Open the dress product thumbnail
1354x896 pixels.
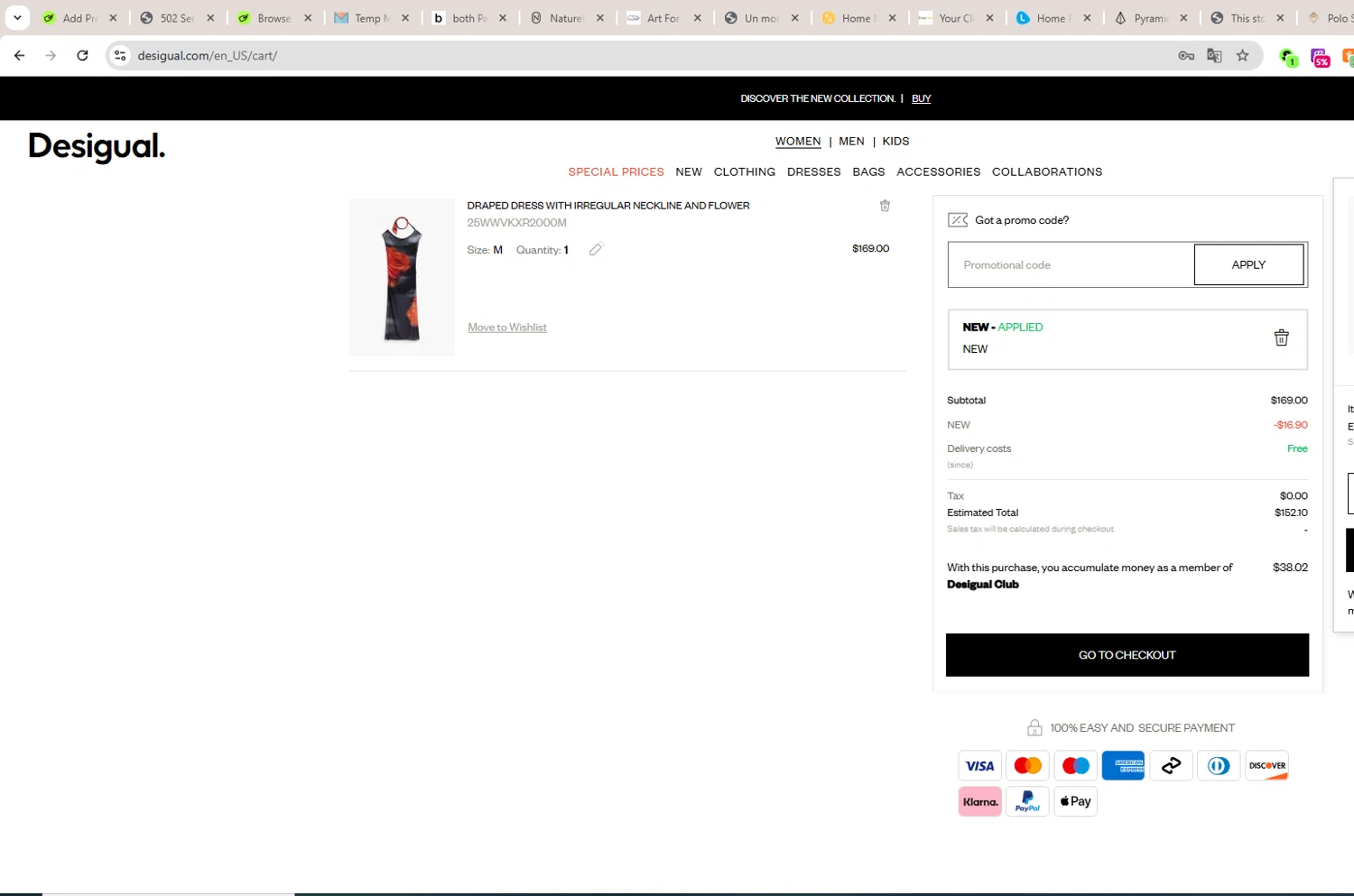tap(402, 278)
